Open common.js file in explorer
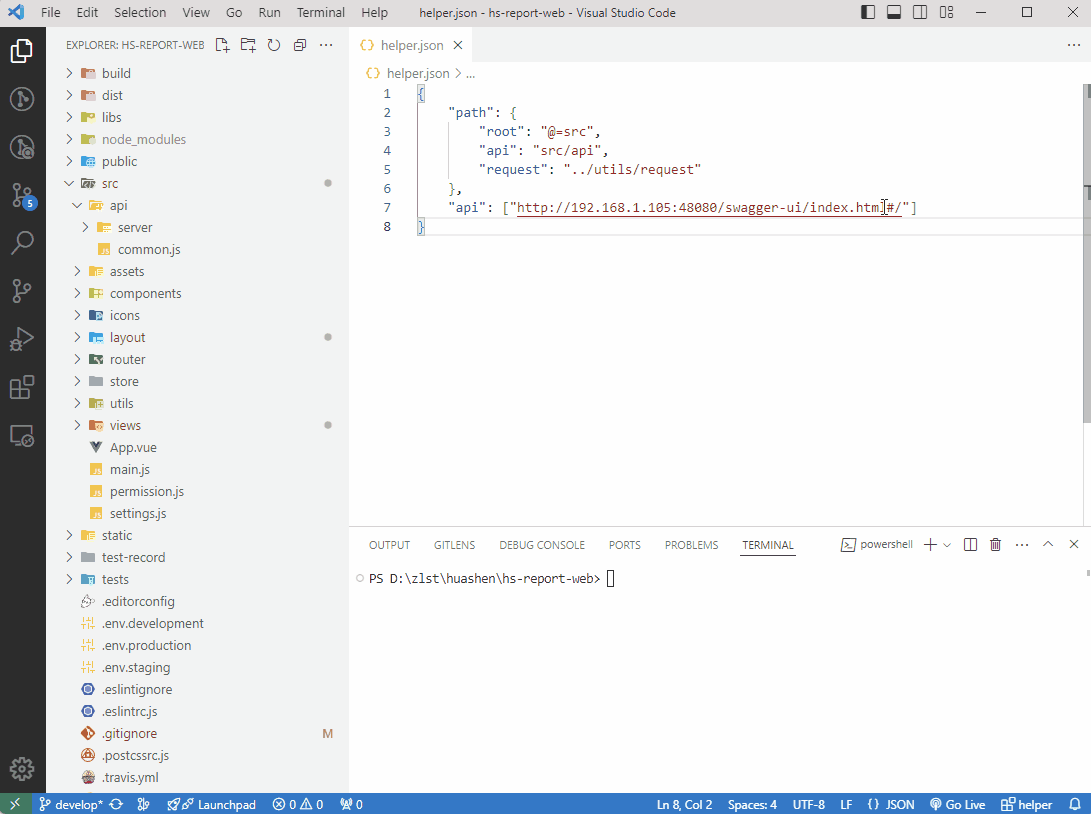The height and width of the screenshot is (814, 1091). pos(197,249)
